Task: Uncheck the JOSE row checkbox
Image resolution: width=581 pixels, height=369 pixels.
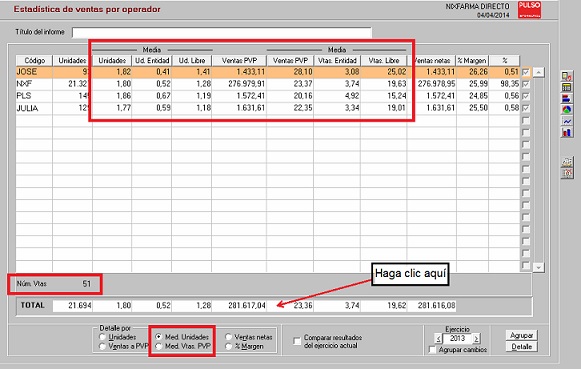Action: coord(525,72)
